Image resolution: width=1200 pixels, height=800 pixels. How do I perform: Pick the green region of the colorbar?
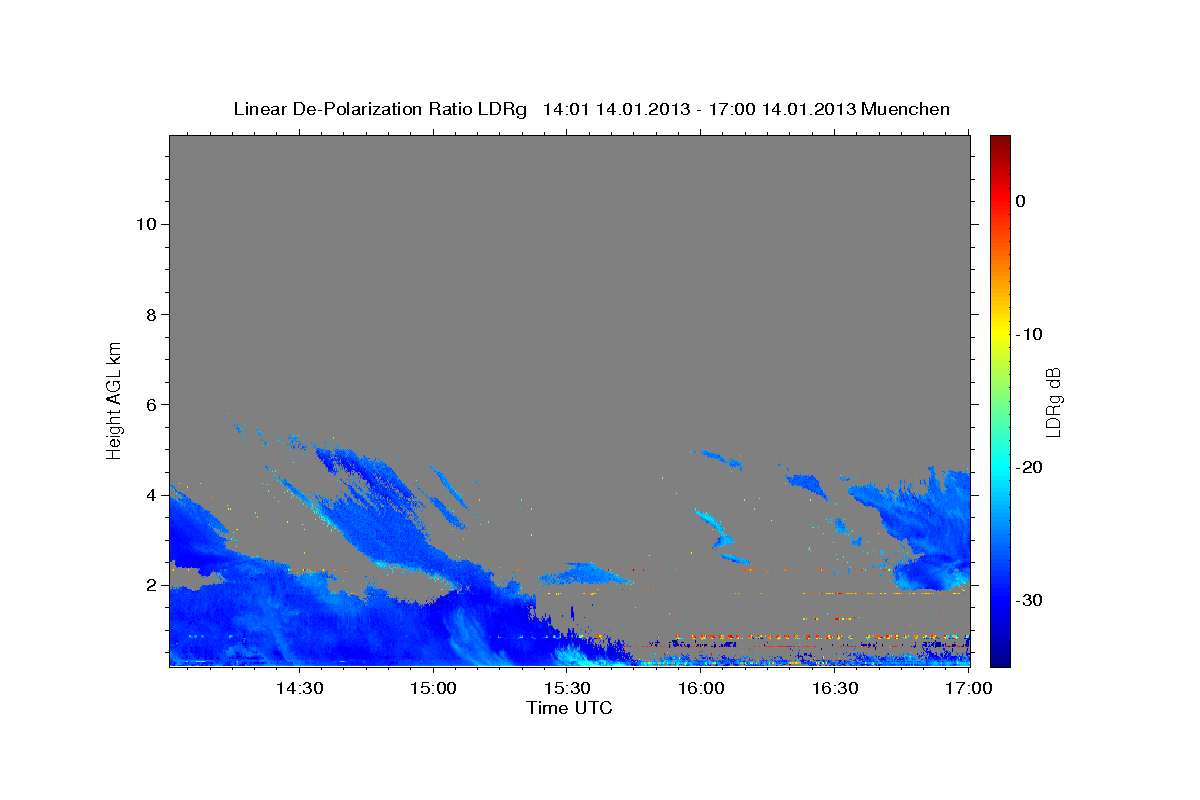click(x=1000, y=400)
